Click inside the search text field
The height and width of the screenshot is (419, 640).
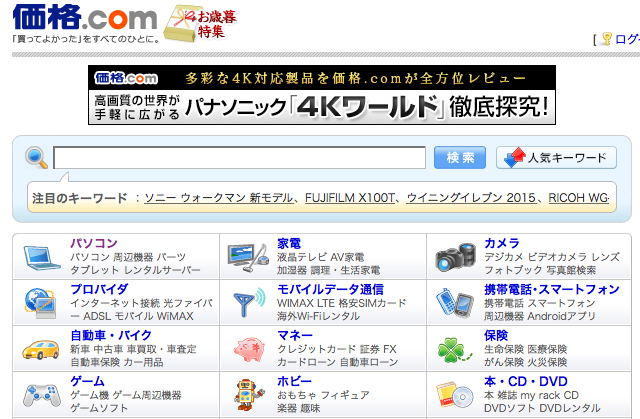point(239,158)
